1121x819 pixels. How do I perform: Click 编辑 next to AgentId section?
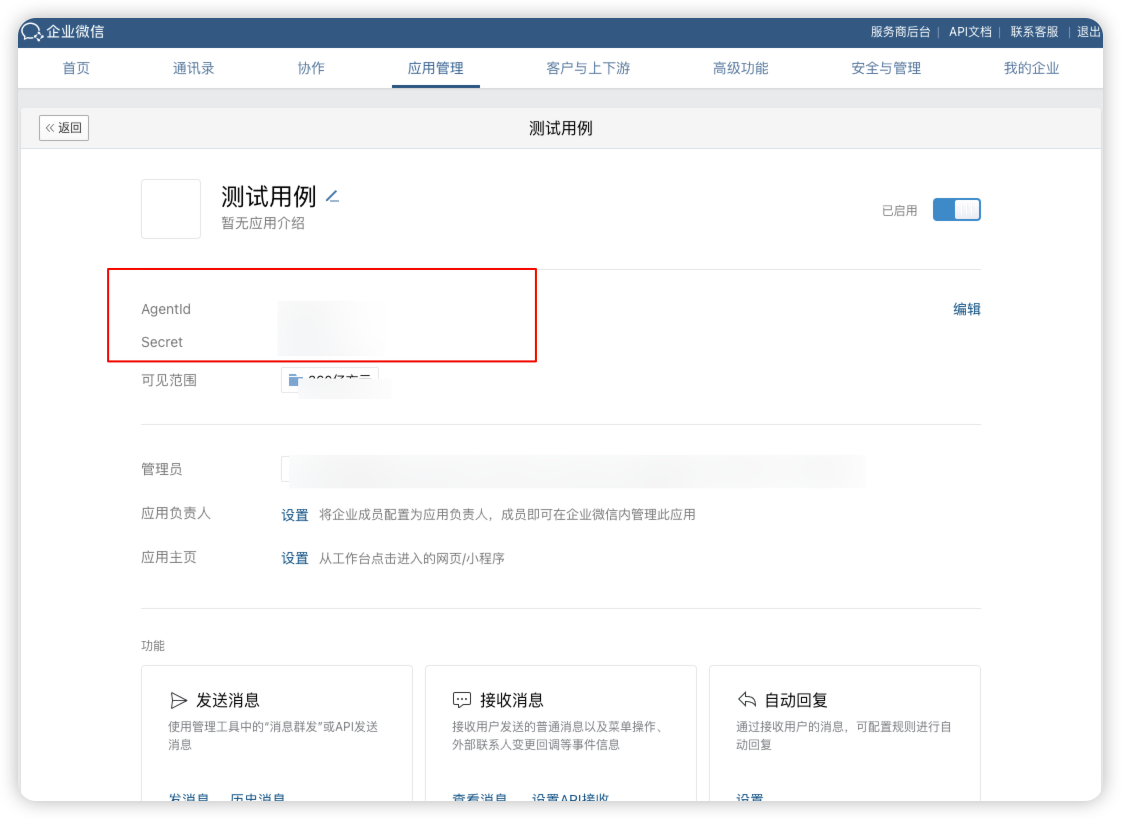tap(967, 310)
